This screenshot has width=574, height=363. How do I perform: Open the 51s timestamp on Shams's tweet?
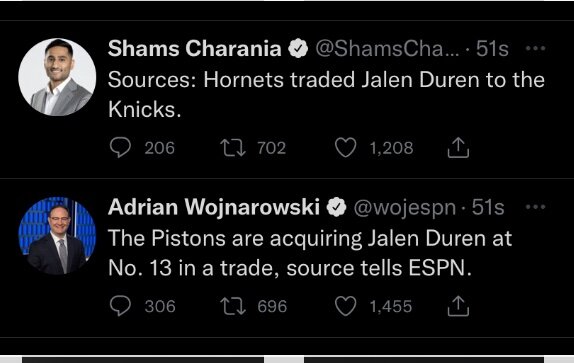click(492, 49)
